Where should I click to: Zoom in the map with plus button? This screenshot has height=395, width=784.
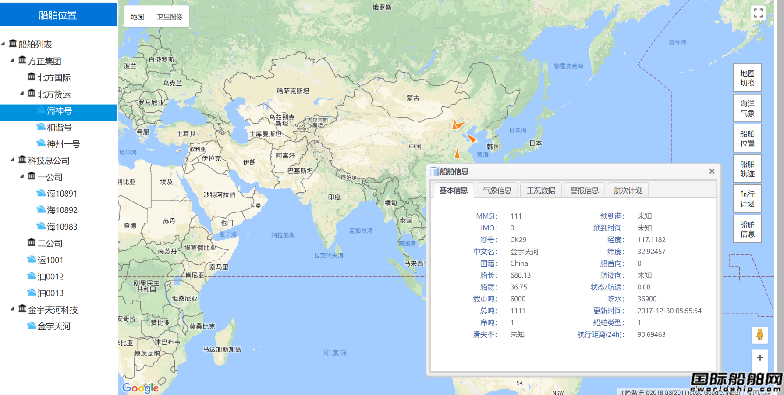[760, 358]
